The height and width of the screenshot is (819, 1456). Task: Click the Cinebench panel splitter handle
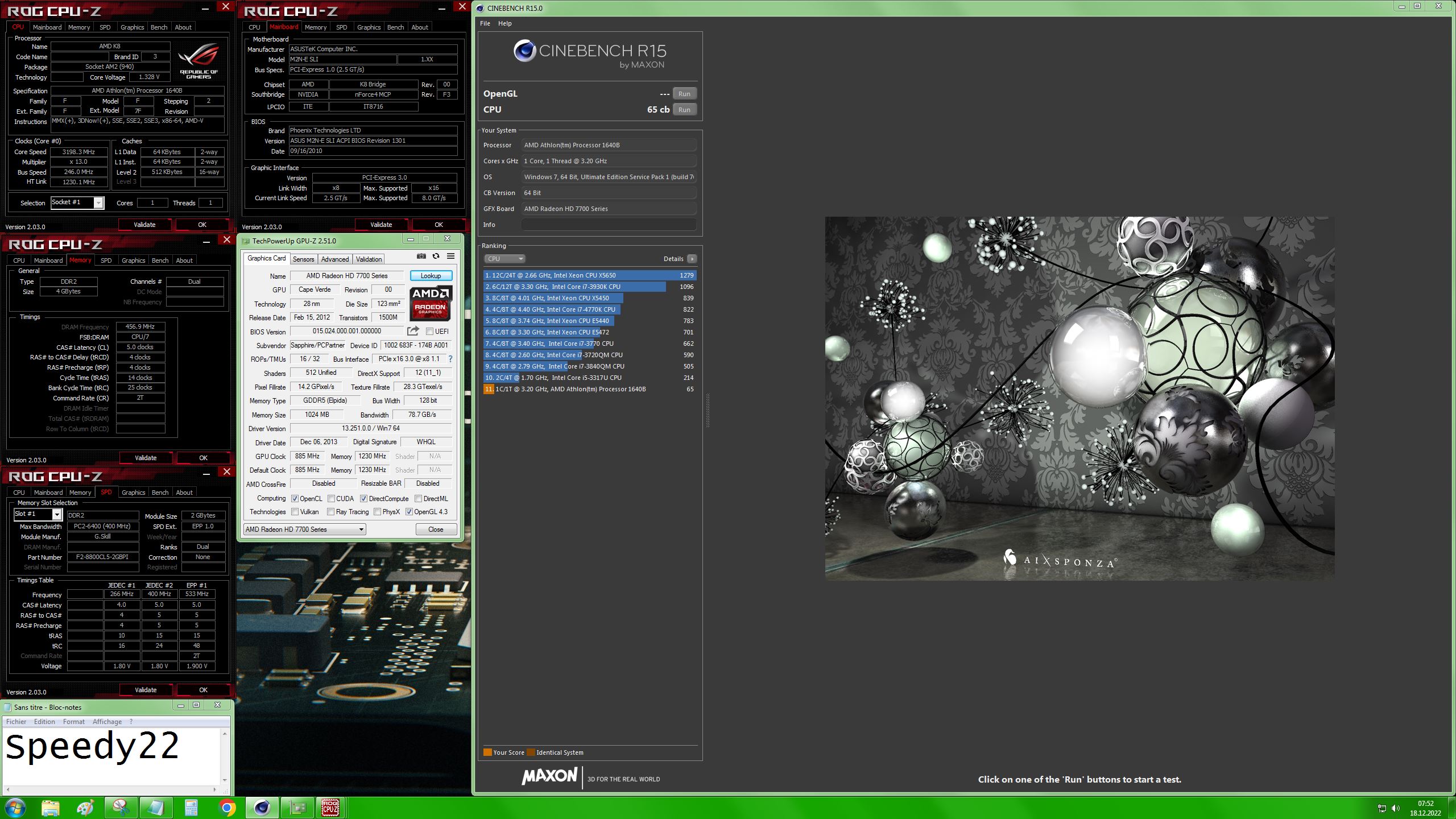pyautogui.click(x=708, y=409)
